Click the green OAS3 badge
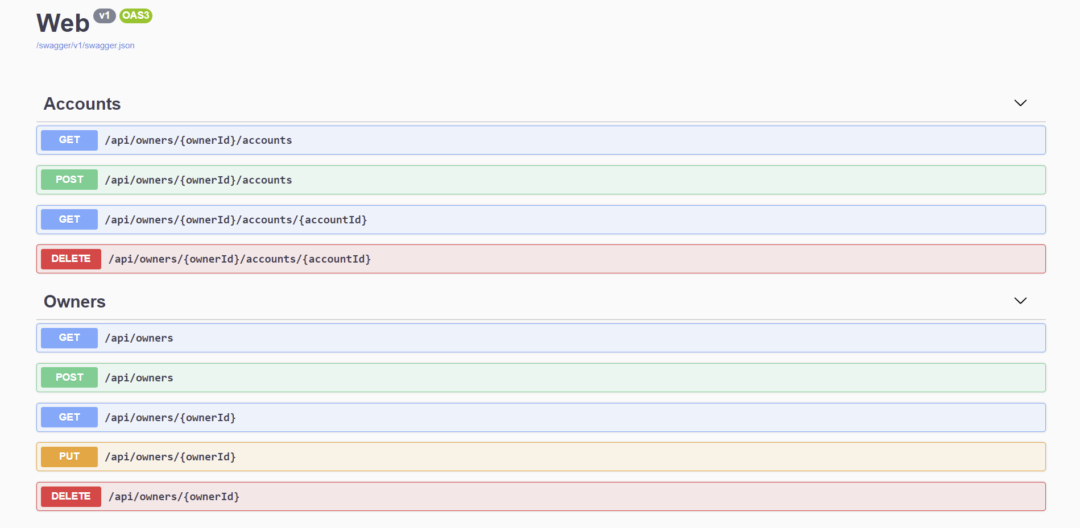1080x528 pixels. click(135, 16)
